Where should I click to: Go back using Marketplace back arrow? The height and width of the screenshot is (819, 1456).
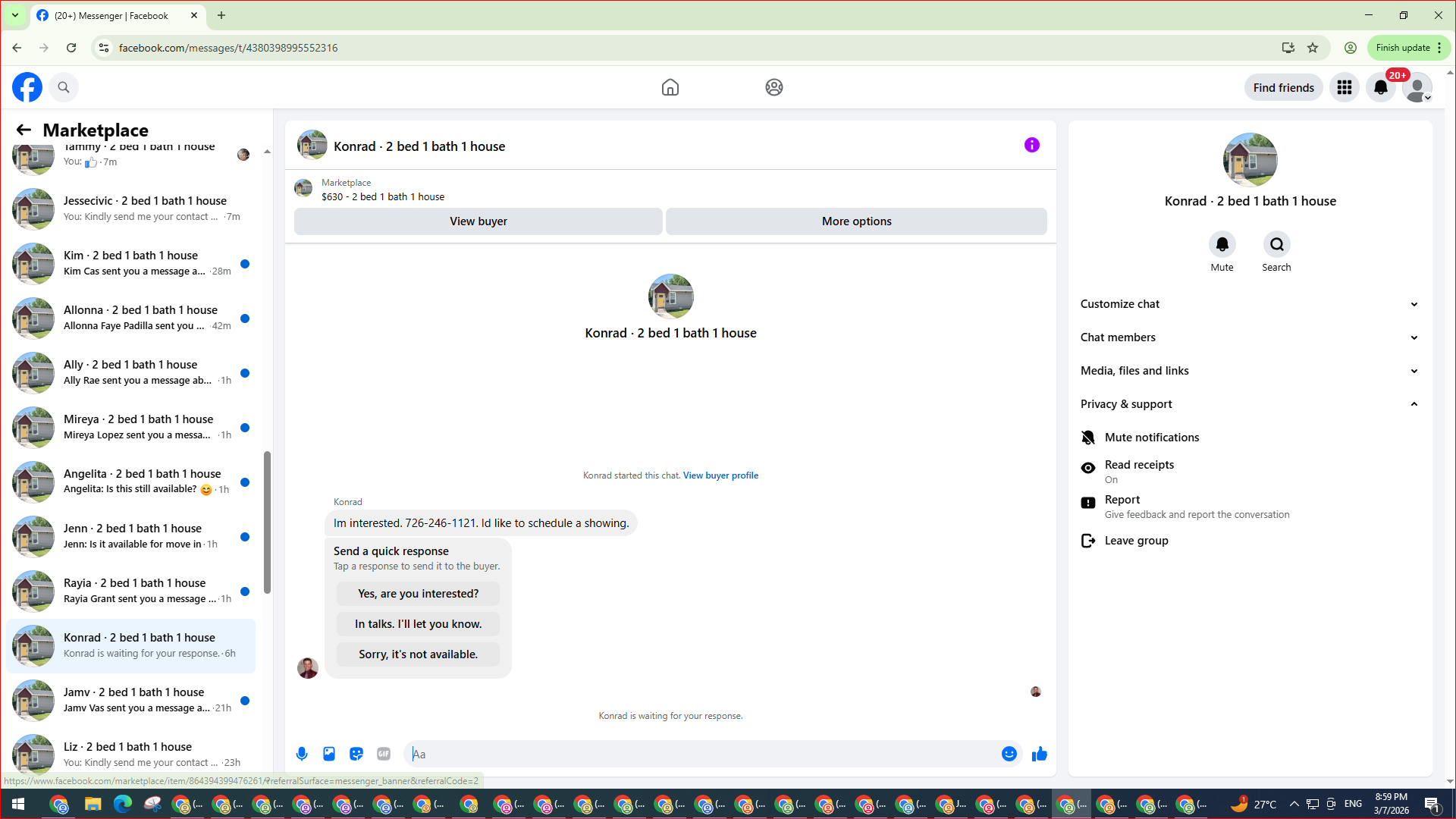(x=24, y=130)
